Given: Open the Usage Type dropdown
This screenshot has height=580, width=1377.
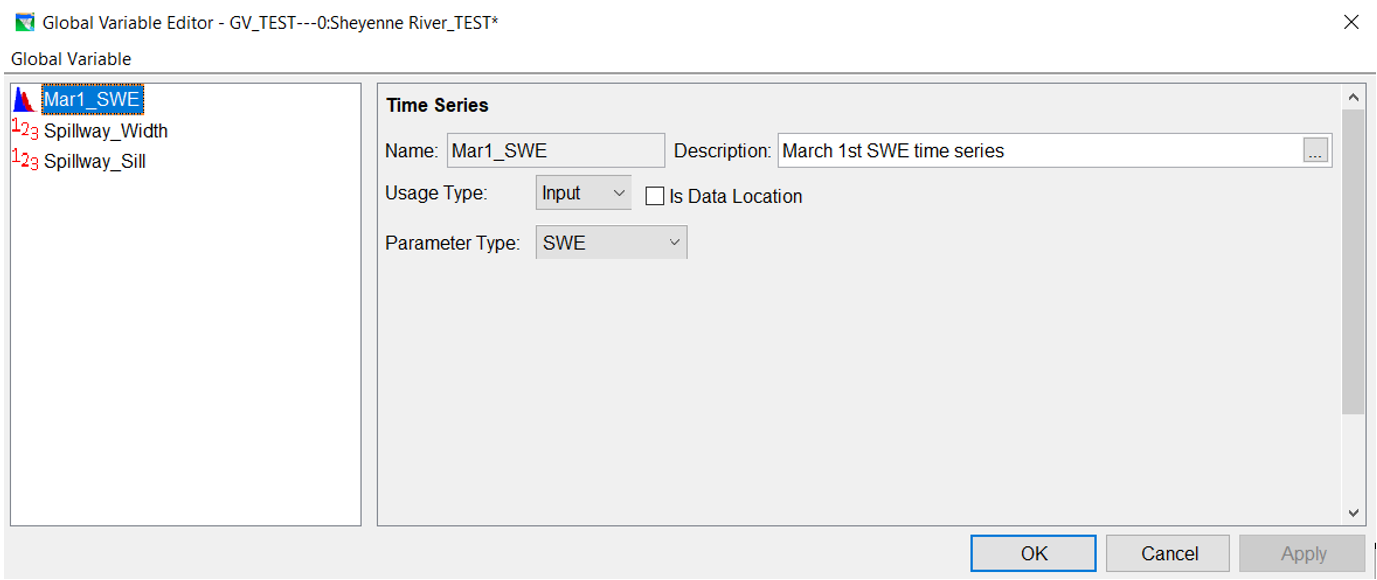Looking at the screenshot, I should 583,193.
